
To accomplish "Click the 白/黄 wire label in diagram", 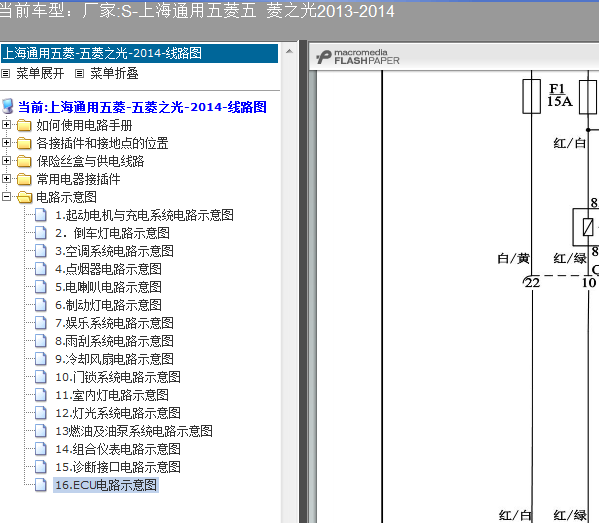I will click(x=513, y=259).
